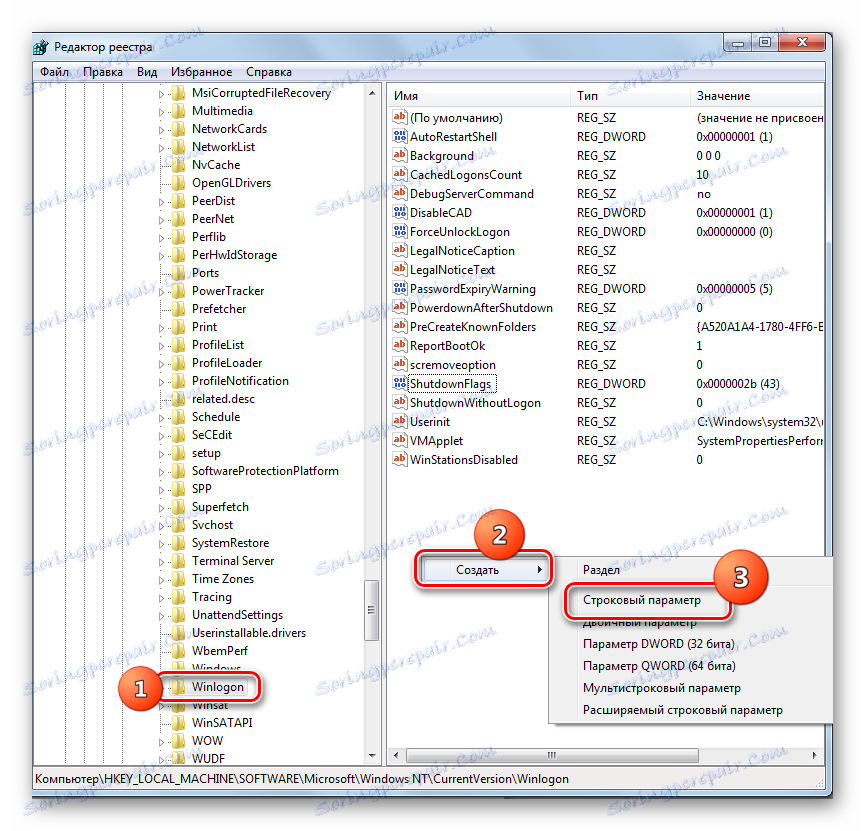Screen dimensions: 865x831
Task: Expand the Terminal Server tree node
Action: (x=162, y=562)
